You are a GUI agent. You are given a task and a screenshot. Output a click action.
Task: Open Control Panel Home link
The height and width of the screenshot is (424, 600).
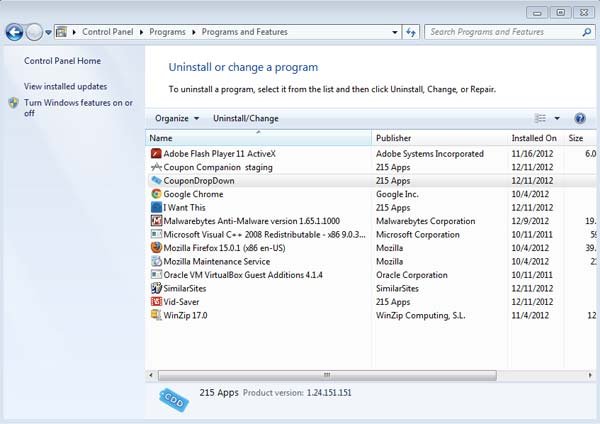(x=62, y=61)
